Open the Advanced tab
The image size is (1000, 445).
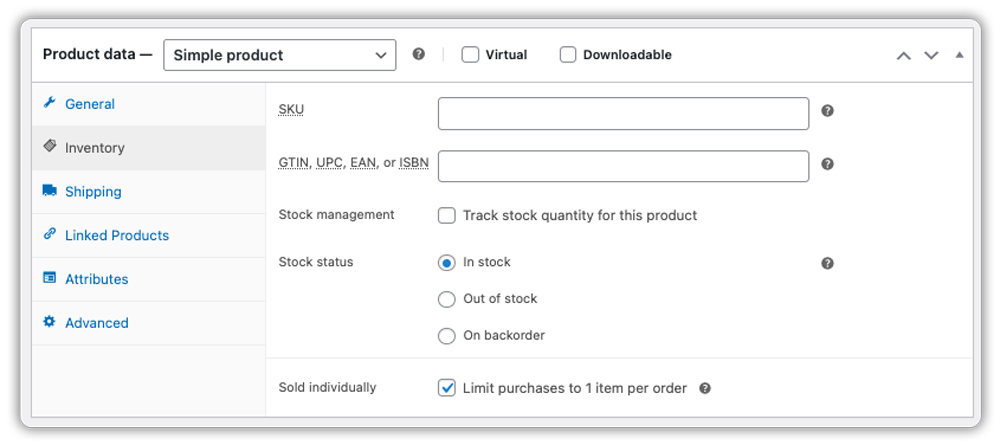tap(149, 323)
